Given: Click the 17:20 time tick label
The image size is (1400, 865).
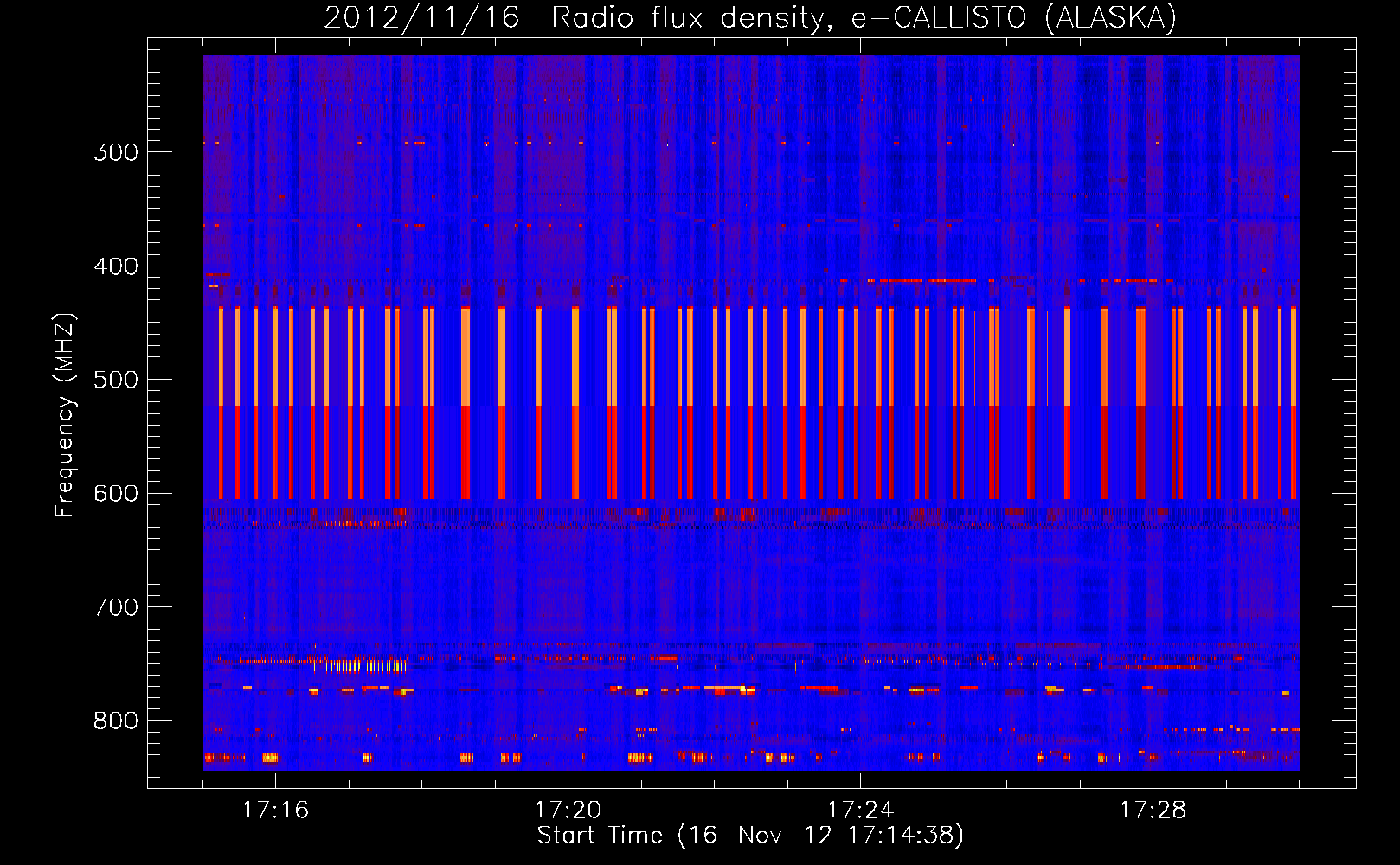Looking at the screenshot, I should (x=568, y=810).
